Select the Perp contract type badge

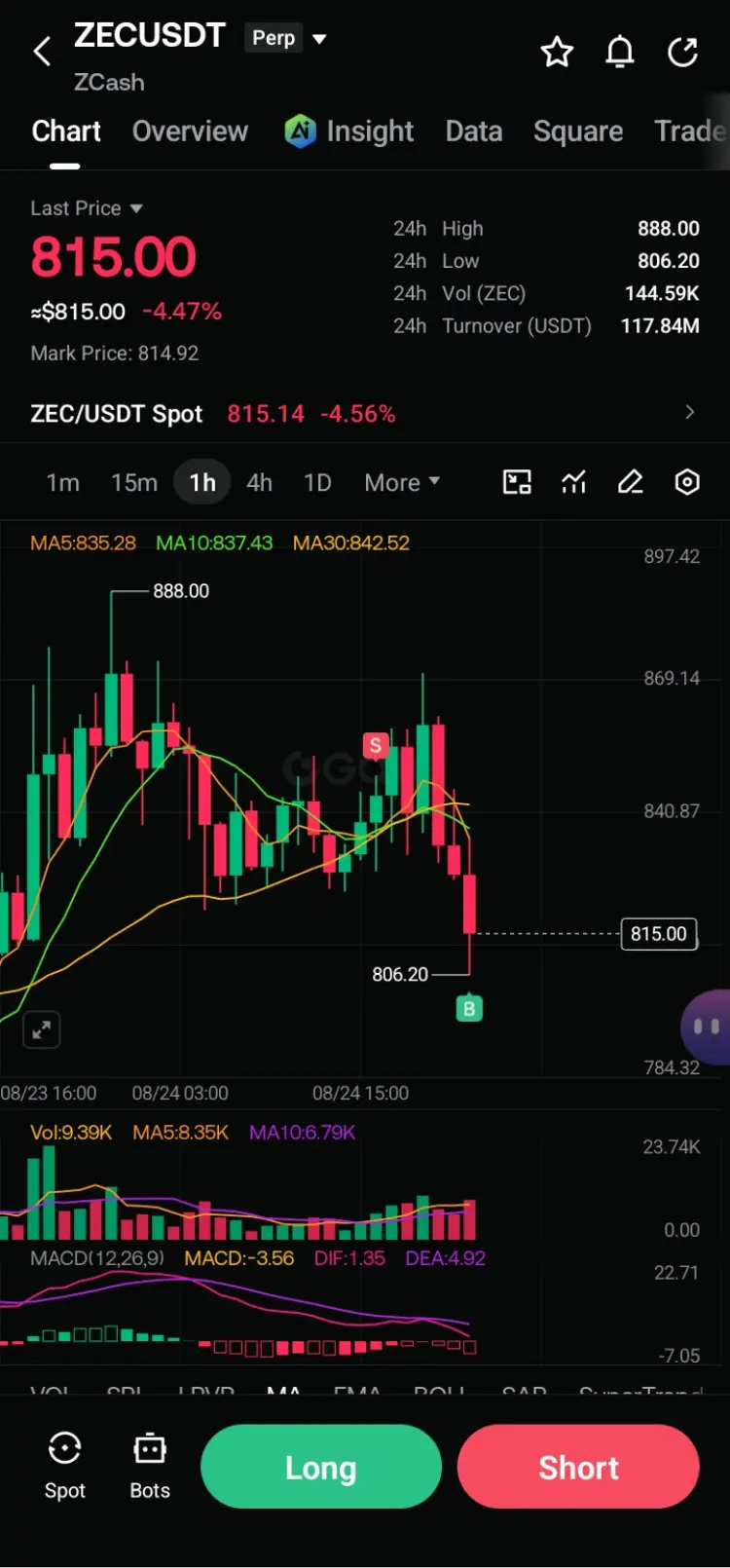274,38
